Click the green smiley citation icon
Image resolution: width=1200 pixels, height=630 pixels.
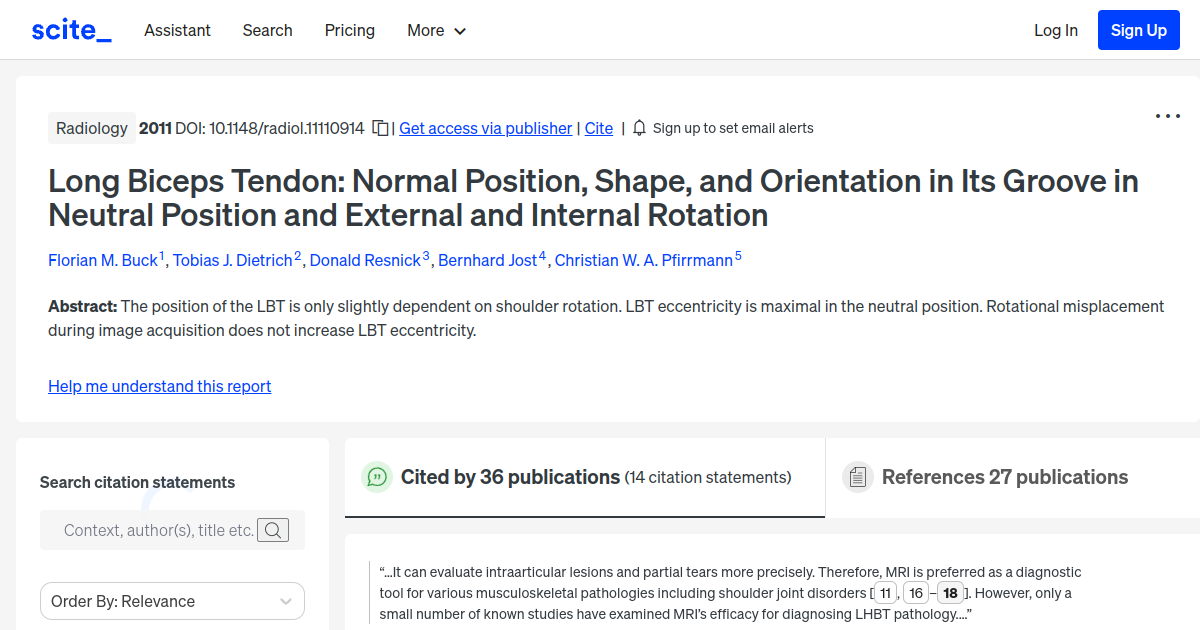[376, 477]
